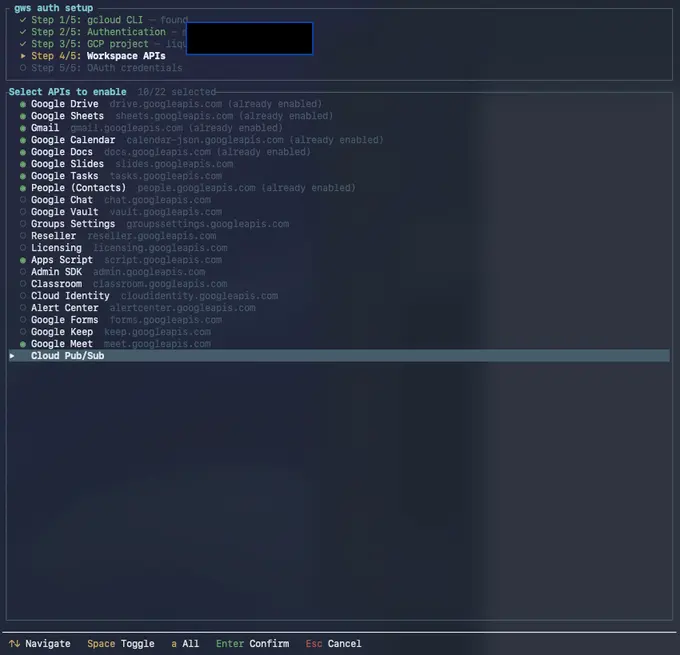This screenshot has width=680, height=655.
Task: Click the 'a All' shortcut hint
Action: pyautogui.click(x=185, y=644)
